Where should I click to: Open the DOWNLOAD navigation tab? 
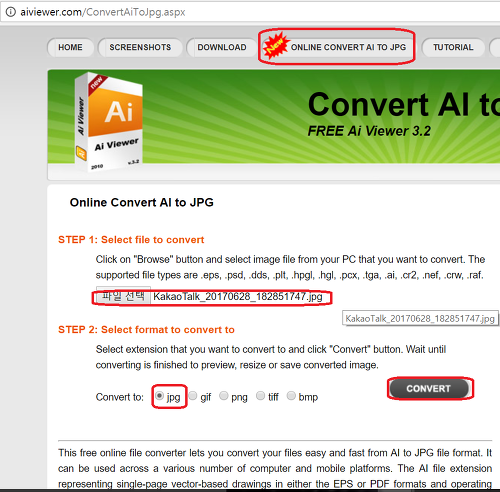tap(222, 47)
